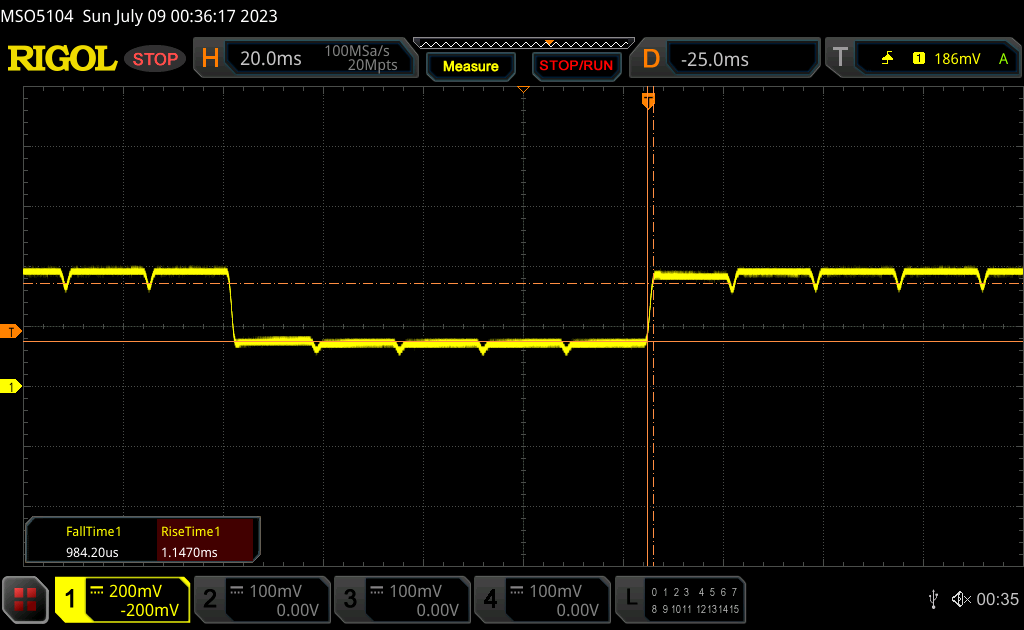Screen dimensions: 1024x630
Task: Expand the logic analyzer L digital channels panel
Action: [x=683, y=599]
